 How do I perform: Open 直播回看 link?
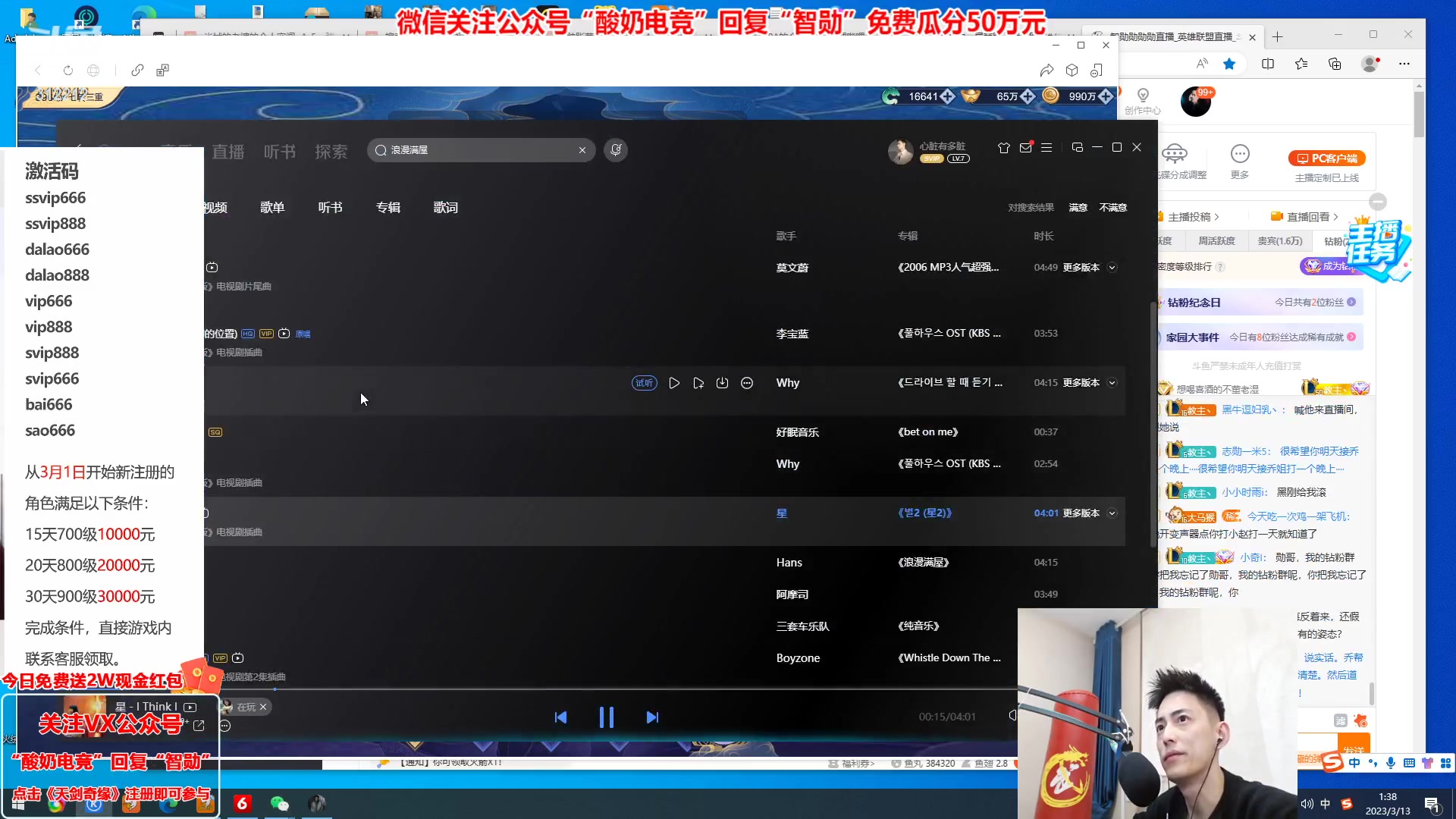pyautogui.click(x=1305, y=217)
